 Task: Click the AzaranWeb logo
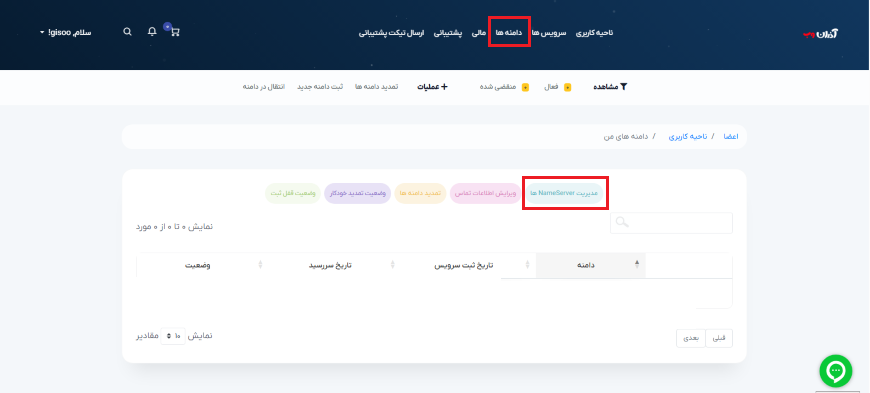click(820, 33)
